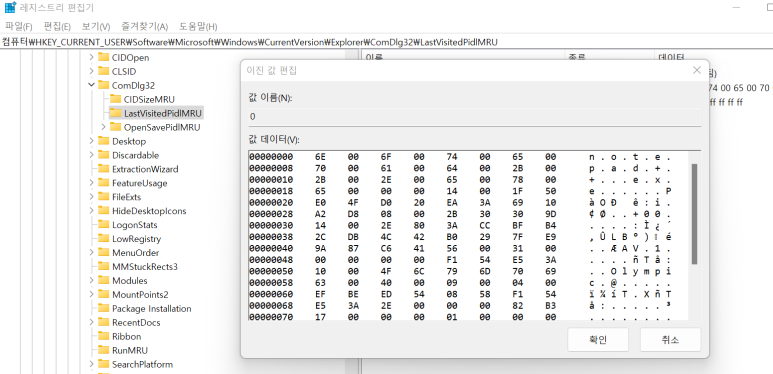This screenshot has width=773, height=374.
Task: Open the 편집(E) menu
Action: 57,26
